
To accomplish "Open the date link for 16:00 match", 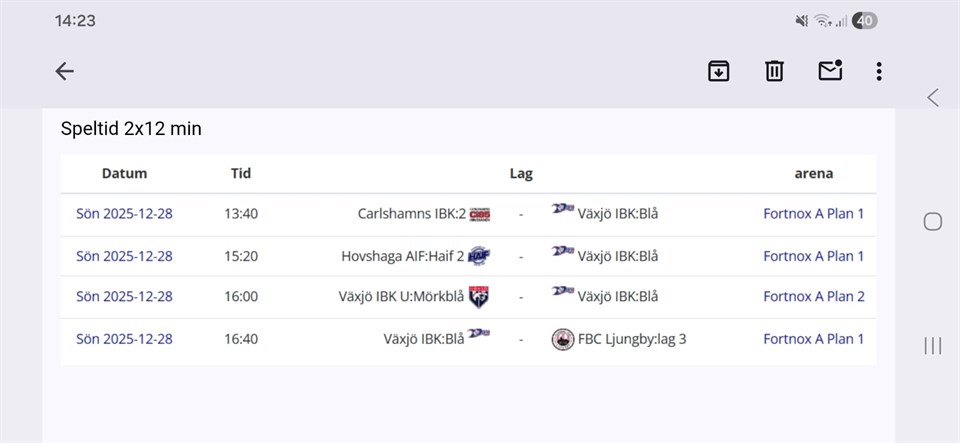I will pyautogui.click(x=124, y=296).
